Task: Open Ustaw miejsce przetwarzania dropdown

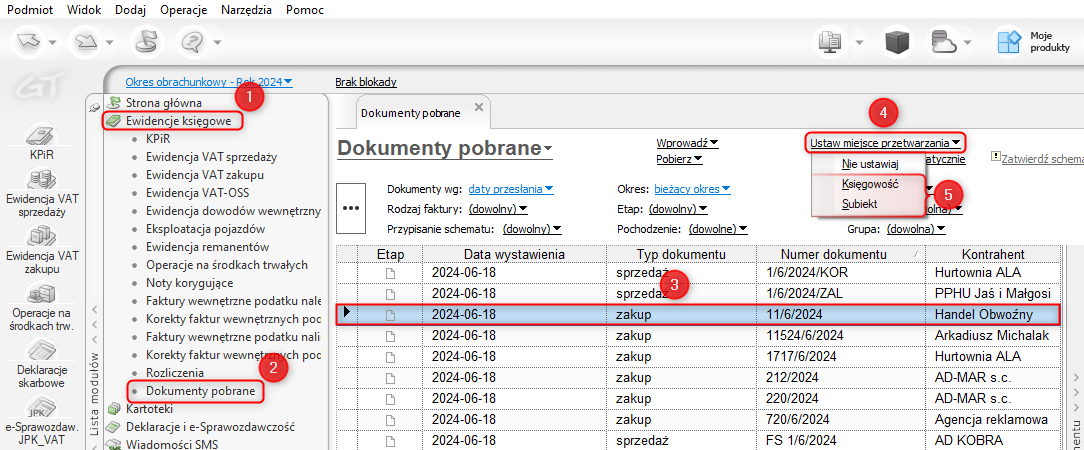Action: [886, 143]
